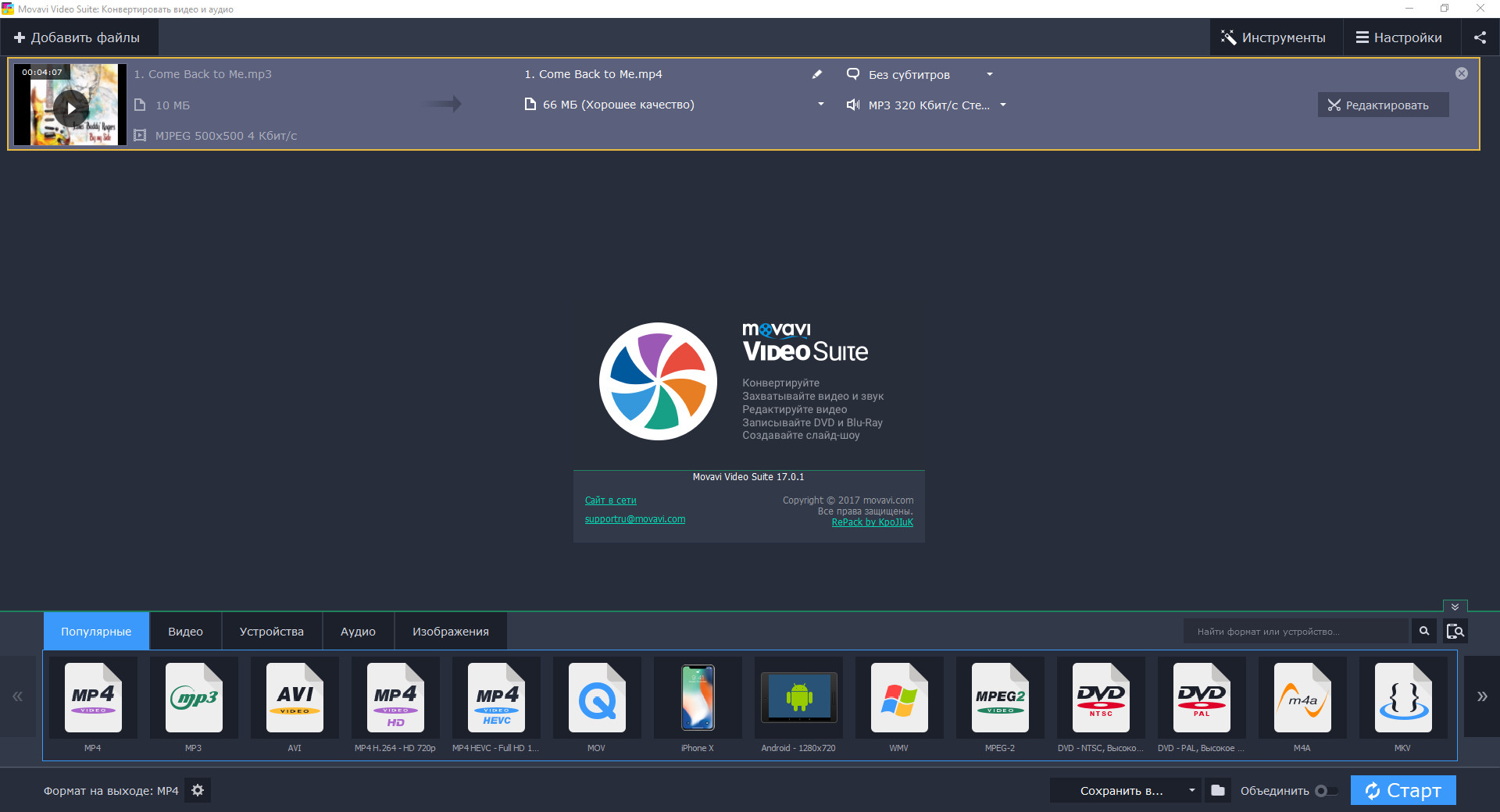Open the device auto-detect icon
Image resolution: width=1500 pixels, height=812 pixels.
tap(1455, 631)
